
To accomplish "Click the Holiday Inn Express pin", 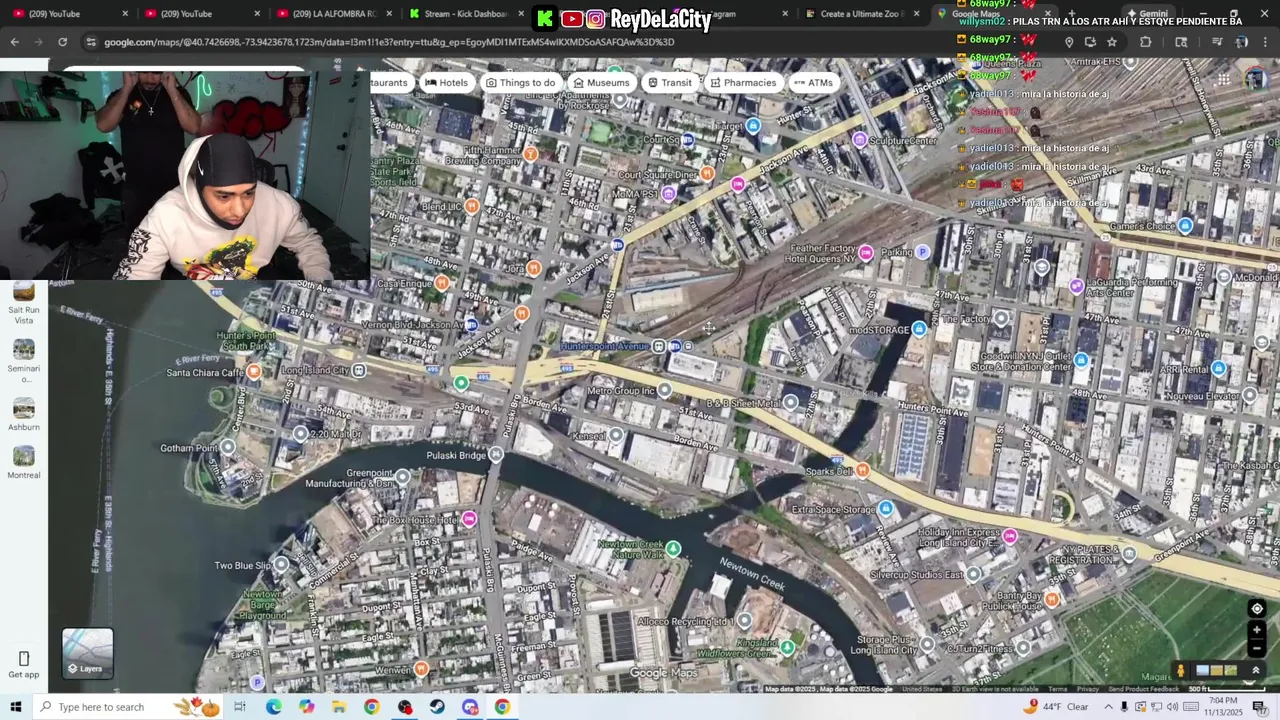I will tap(1010, 537).
